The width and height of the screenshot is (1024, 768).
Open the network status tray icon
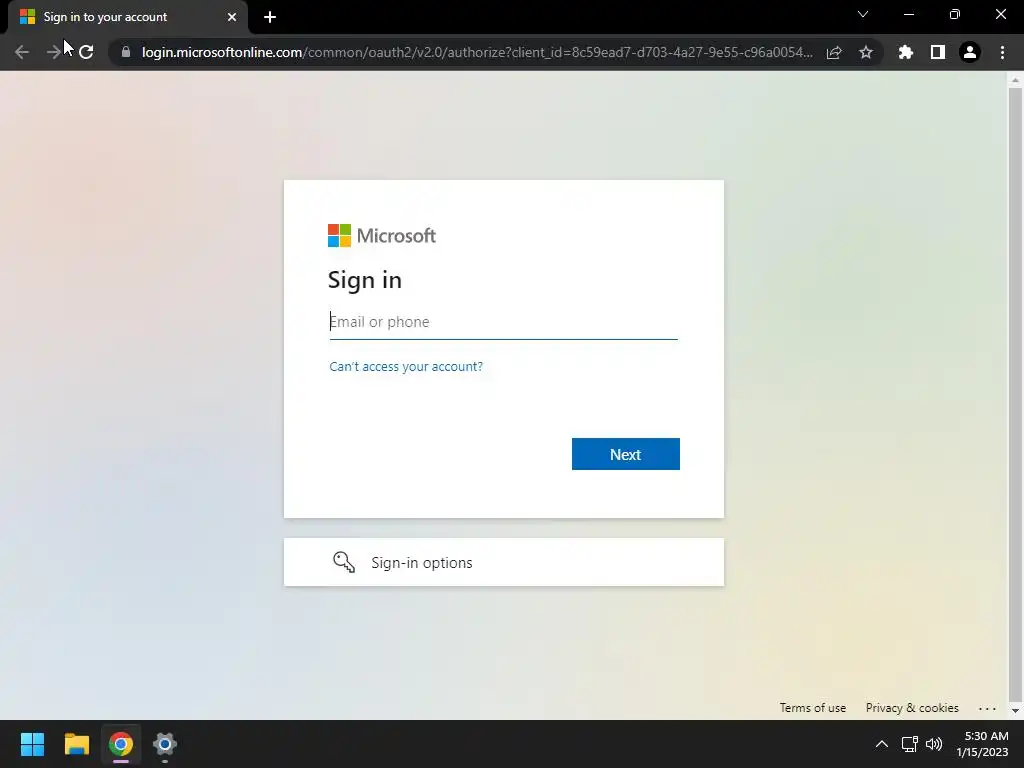tap(910, 744)
